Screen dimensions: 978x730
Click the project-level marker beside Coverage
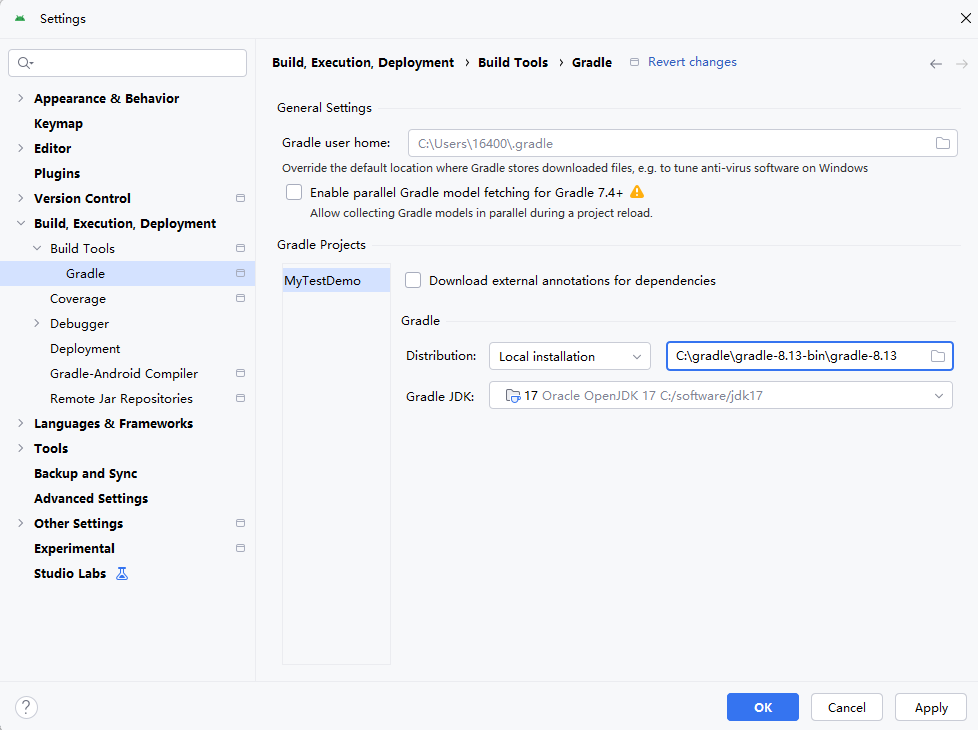pos(240,298)
